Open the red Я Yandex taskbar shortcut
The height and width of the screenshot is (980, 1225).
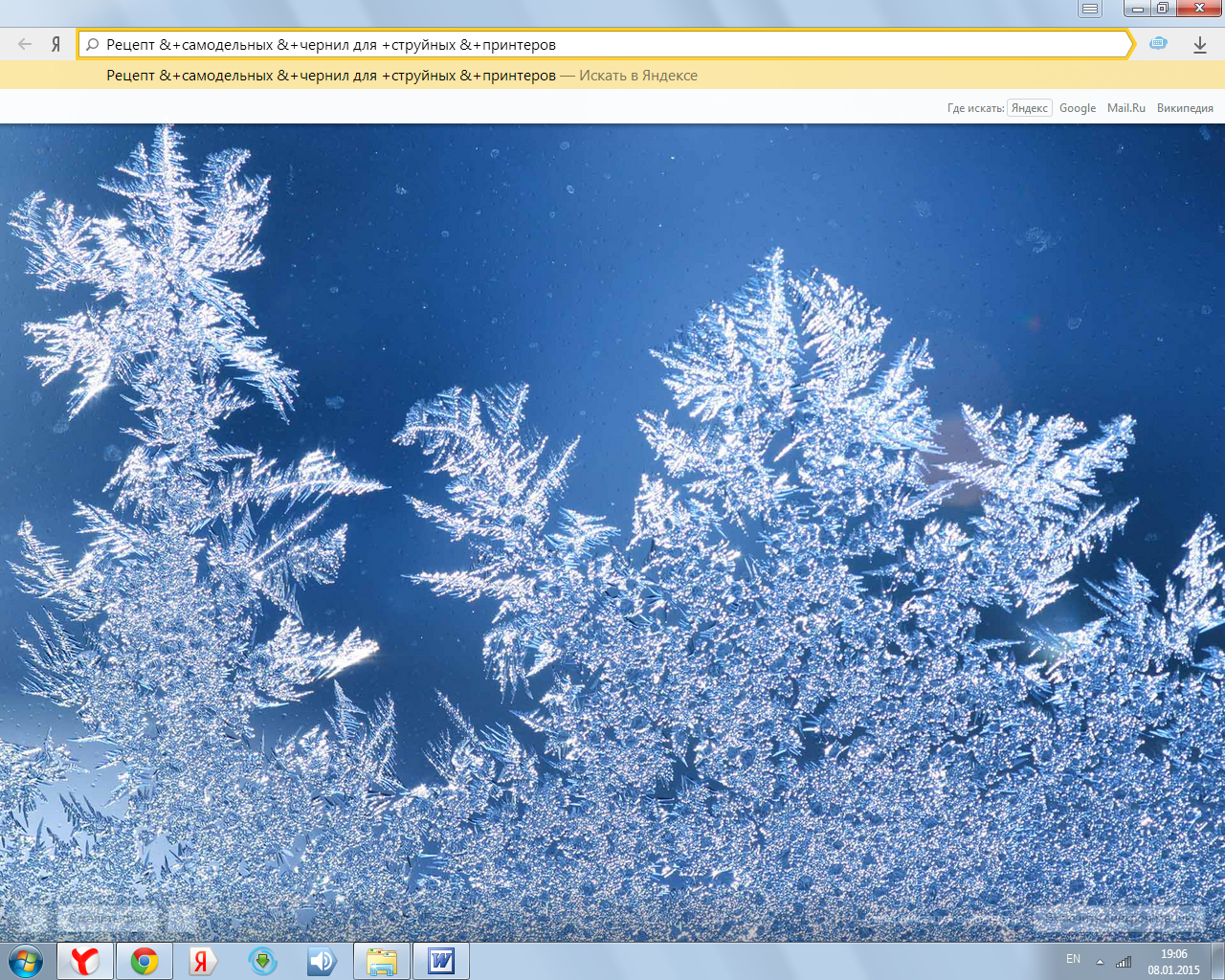[202, 961]
